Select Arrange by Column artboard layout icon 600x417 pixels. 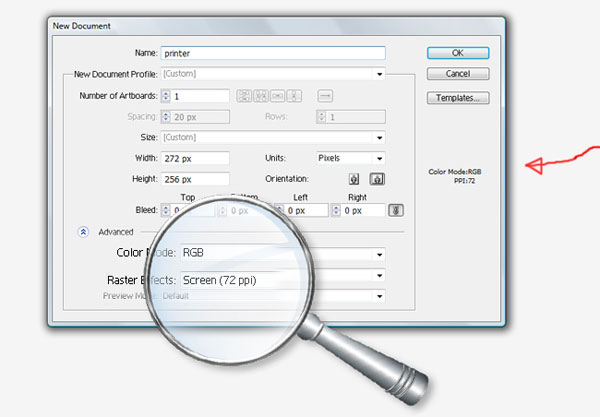[294, 96]
